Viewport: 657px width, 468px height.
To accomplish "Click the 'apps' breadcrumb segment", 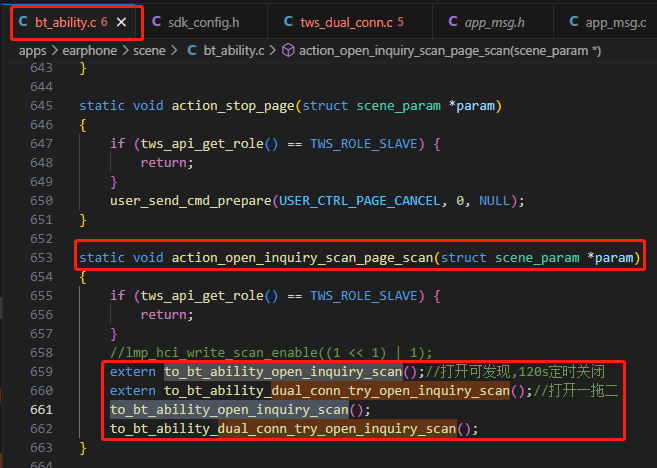I will [32, 51].
